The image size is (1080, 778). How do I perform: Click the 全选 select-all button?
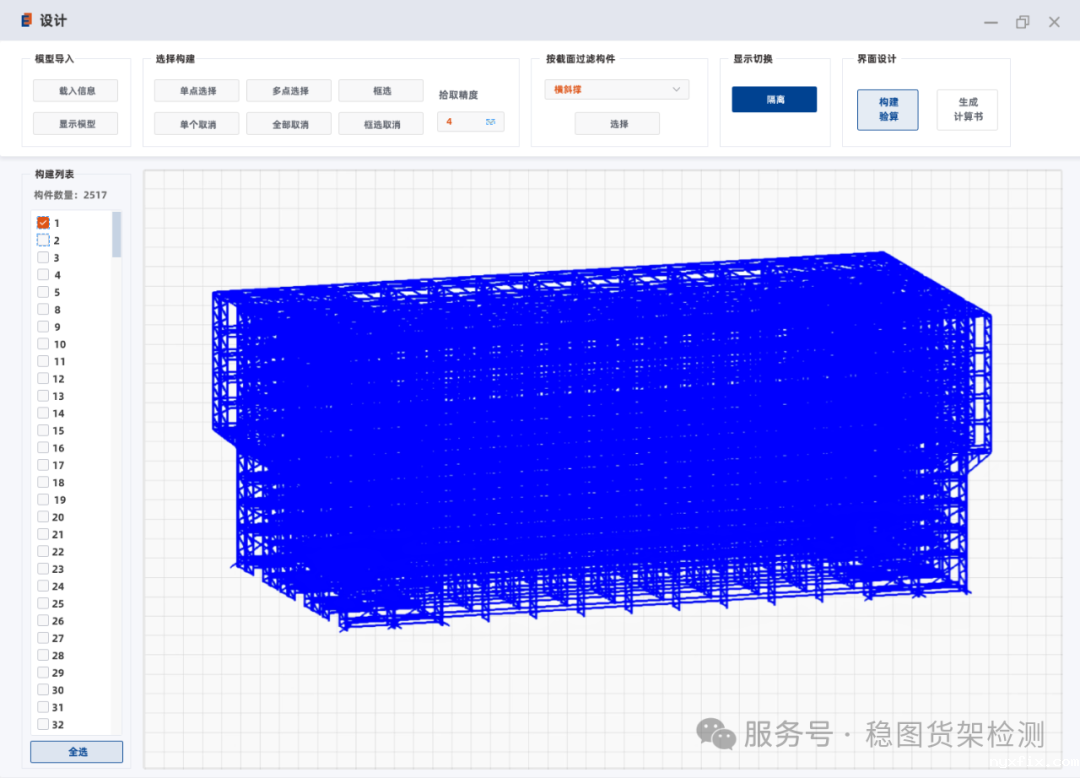coord(77,752)
